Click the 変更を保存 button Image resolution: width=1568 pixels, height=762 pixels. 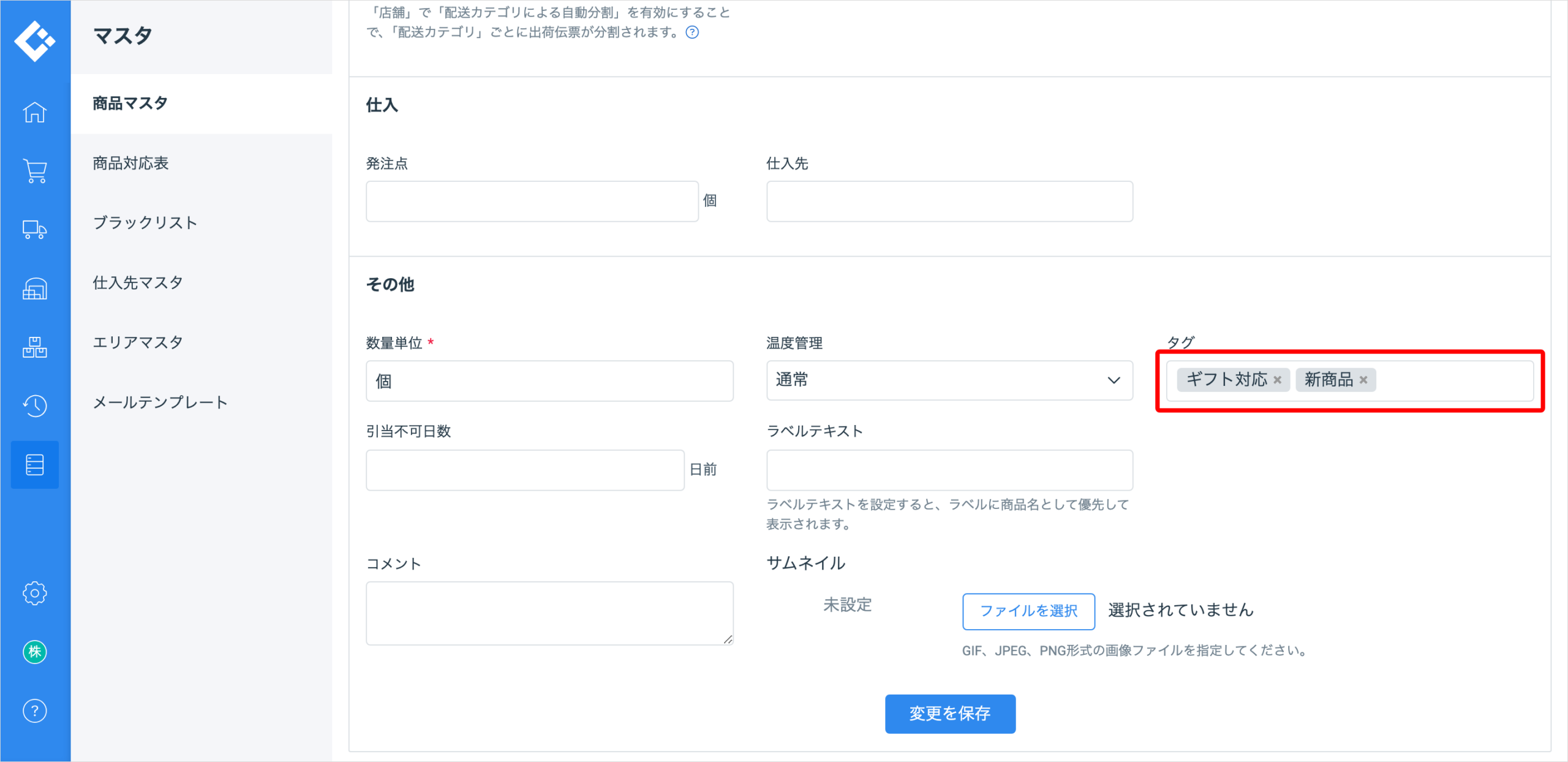click(x=950, y=714)
